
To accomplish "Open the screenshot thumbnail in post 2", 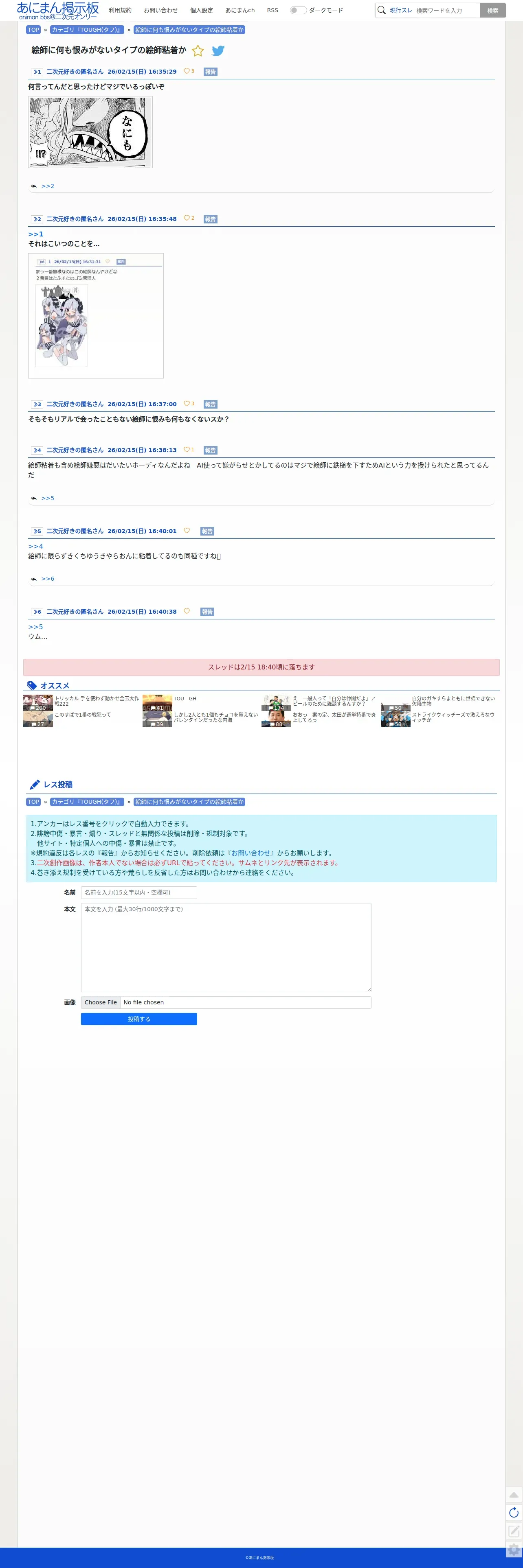I will (x=96, y=316).
